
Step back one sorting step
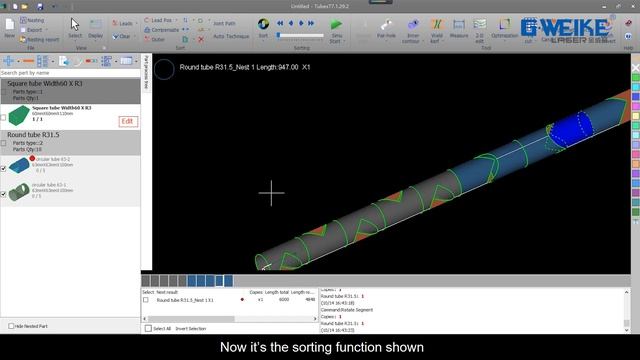(x=291, y=24)
